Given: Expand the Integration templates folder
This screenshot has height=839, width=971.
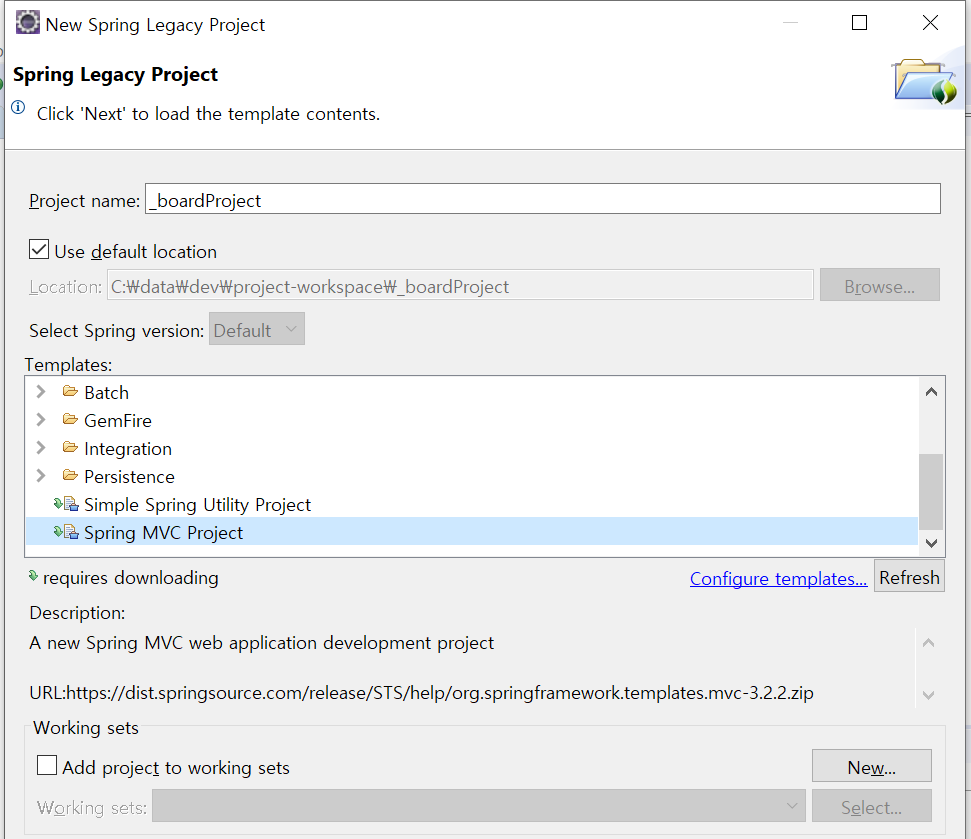Looking at the screenshot, I should [41, 448].
